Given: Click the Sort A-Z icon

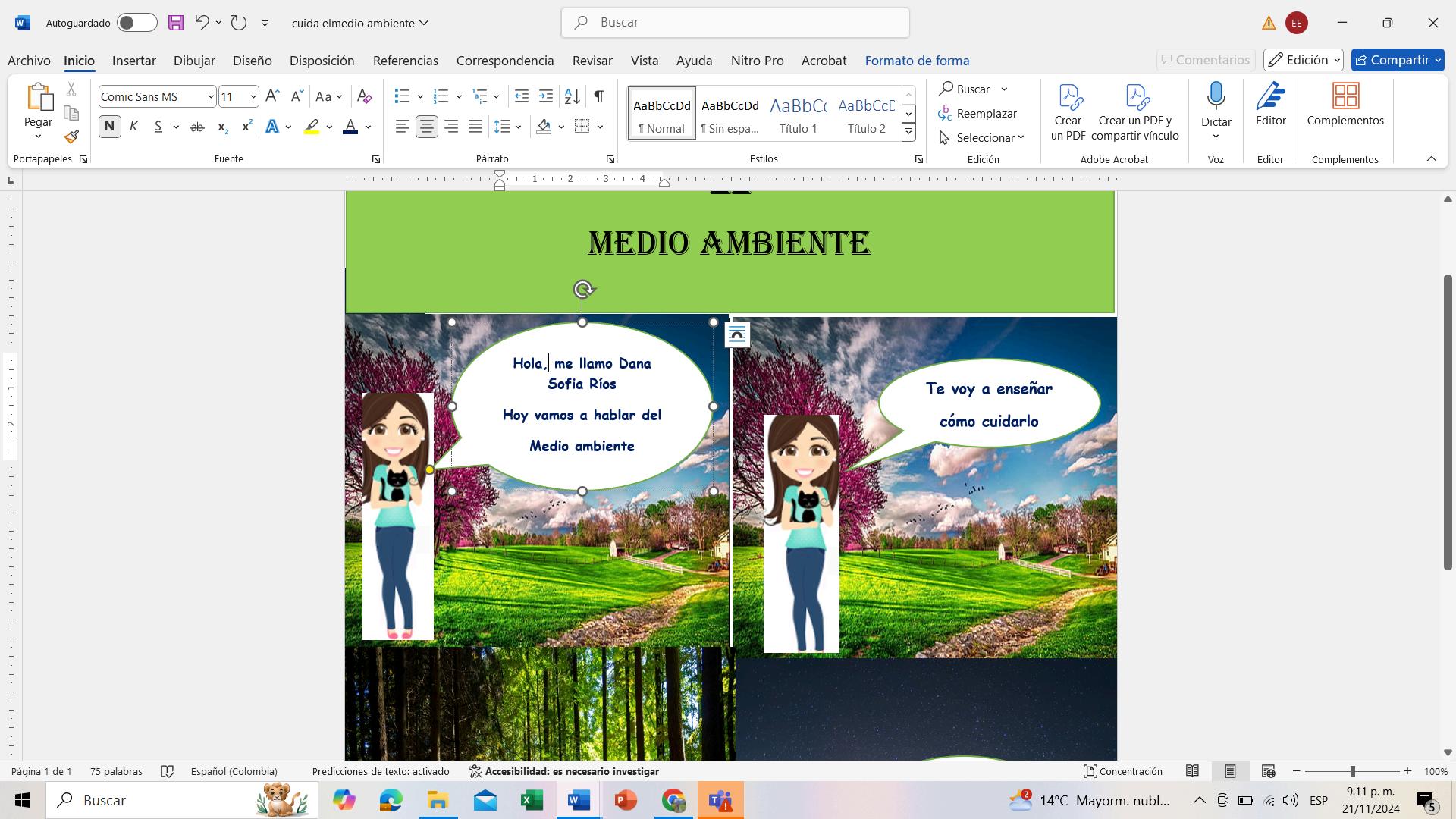Looking at the screenshot, I should point(573,96).
